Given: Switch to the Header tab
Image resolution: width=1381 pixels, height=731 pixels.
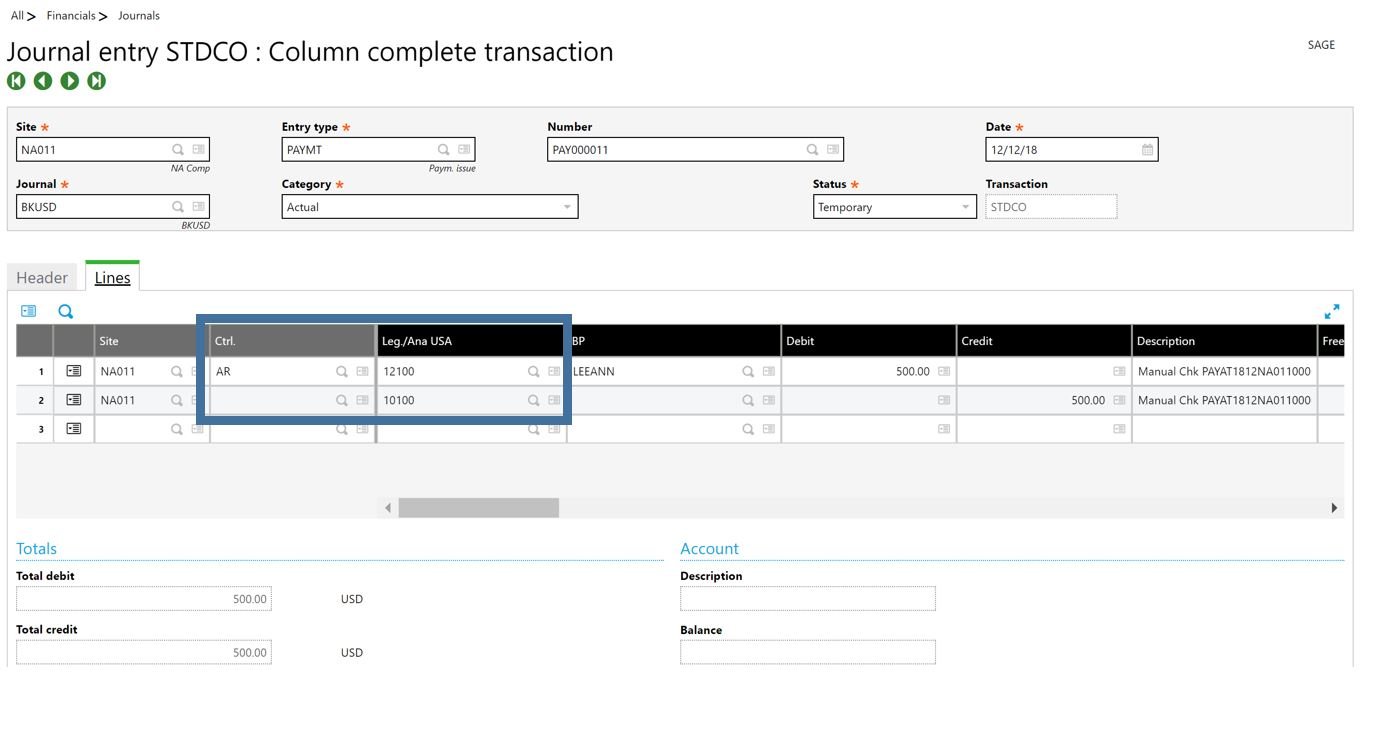Looking at the screenshot, I should coord(42,278).
